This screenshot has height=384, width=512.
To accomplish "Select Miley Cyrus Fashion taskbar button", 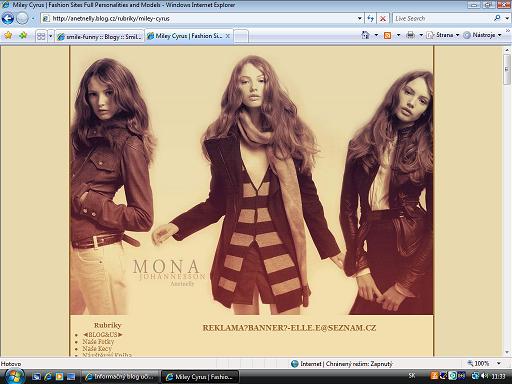I will [200, 377].
